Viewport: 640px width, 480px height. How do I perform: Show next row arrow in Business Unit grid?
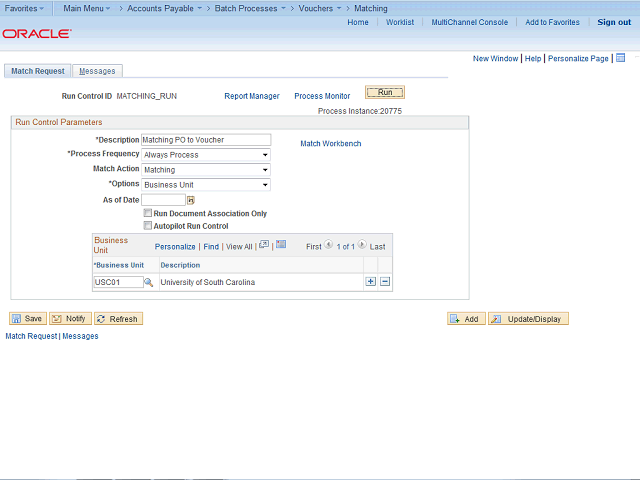[362, 244]
